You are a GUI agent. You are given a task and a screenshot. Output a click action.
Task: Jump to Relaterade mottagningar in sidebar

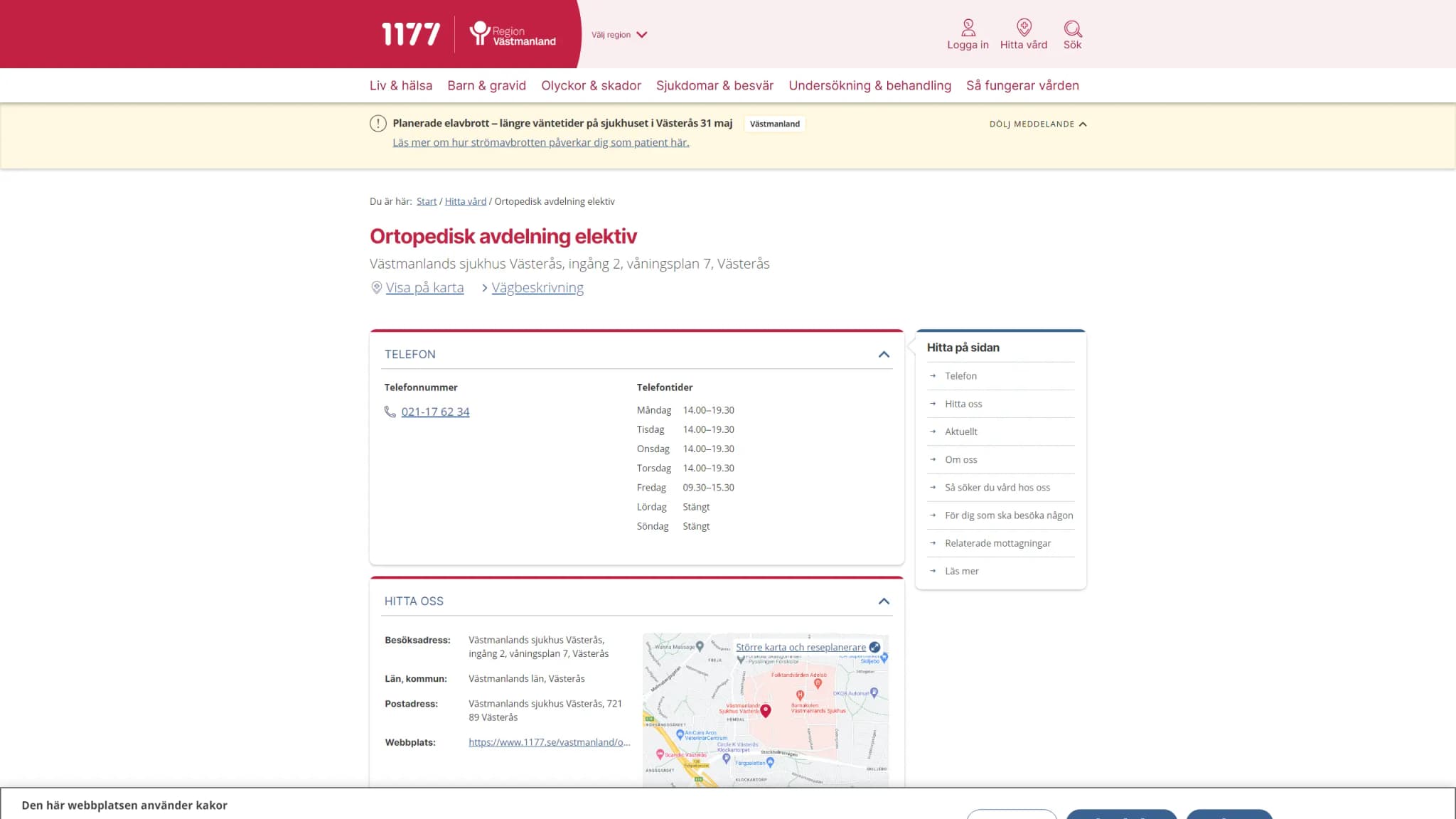point(997,543)
